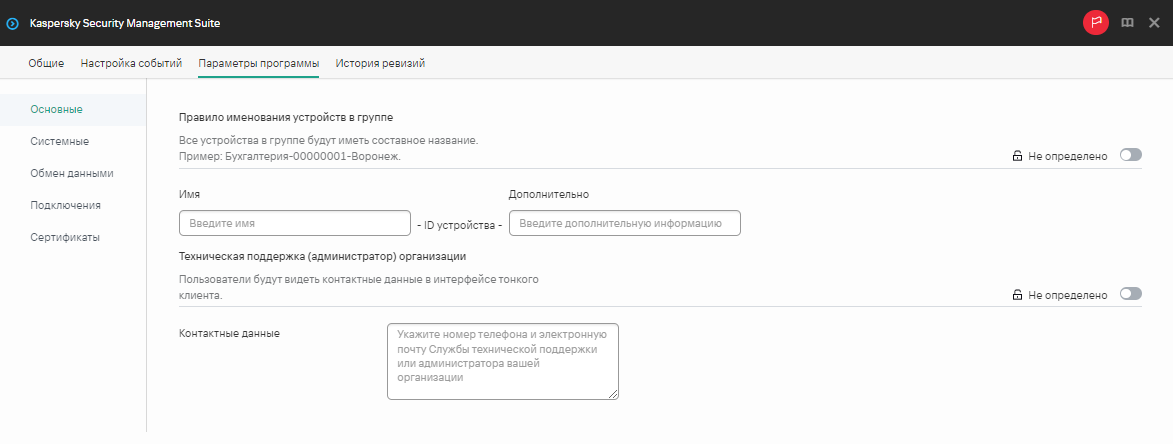
Task: Click inside the Контактные данные text area
Action: pyautogui.click(x=502, y=360)
